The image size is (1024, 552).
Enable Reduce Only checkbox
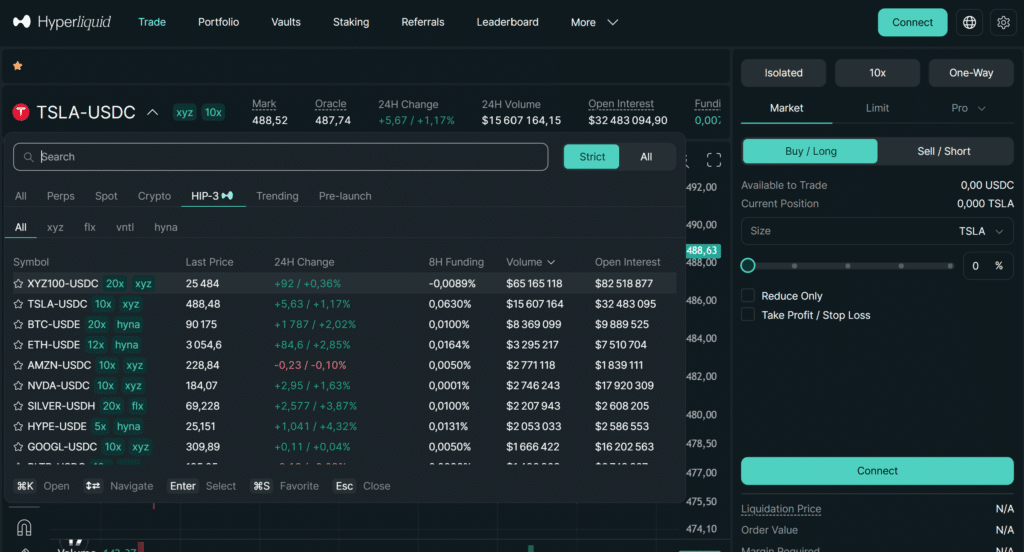[x=748, y=296]
